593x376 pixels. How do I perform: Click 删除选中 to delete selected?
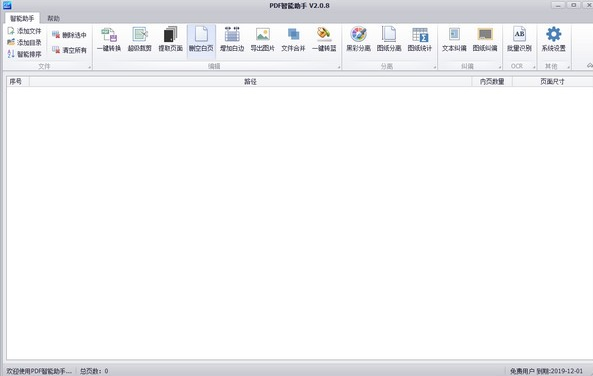69,35
